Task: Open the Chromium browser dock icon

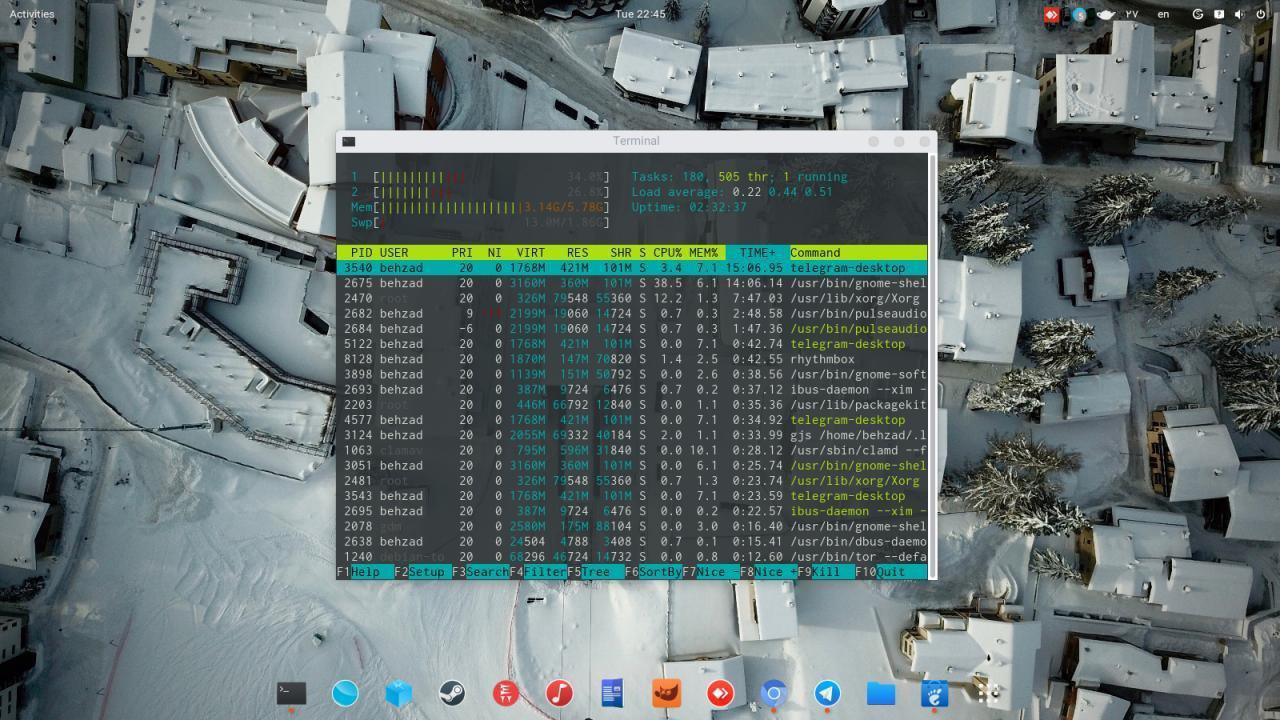Action: (x=773, y=693)
